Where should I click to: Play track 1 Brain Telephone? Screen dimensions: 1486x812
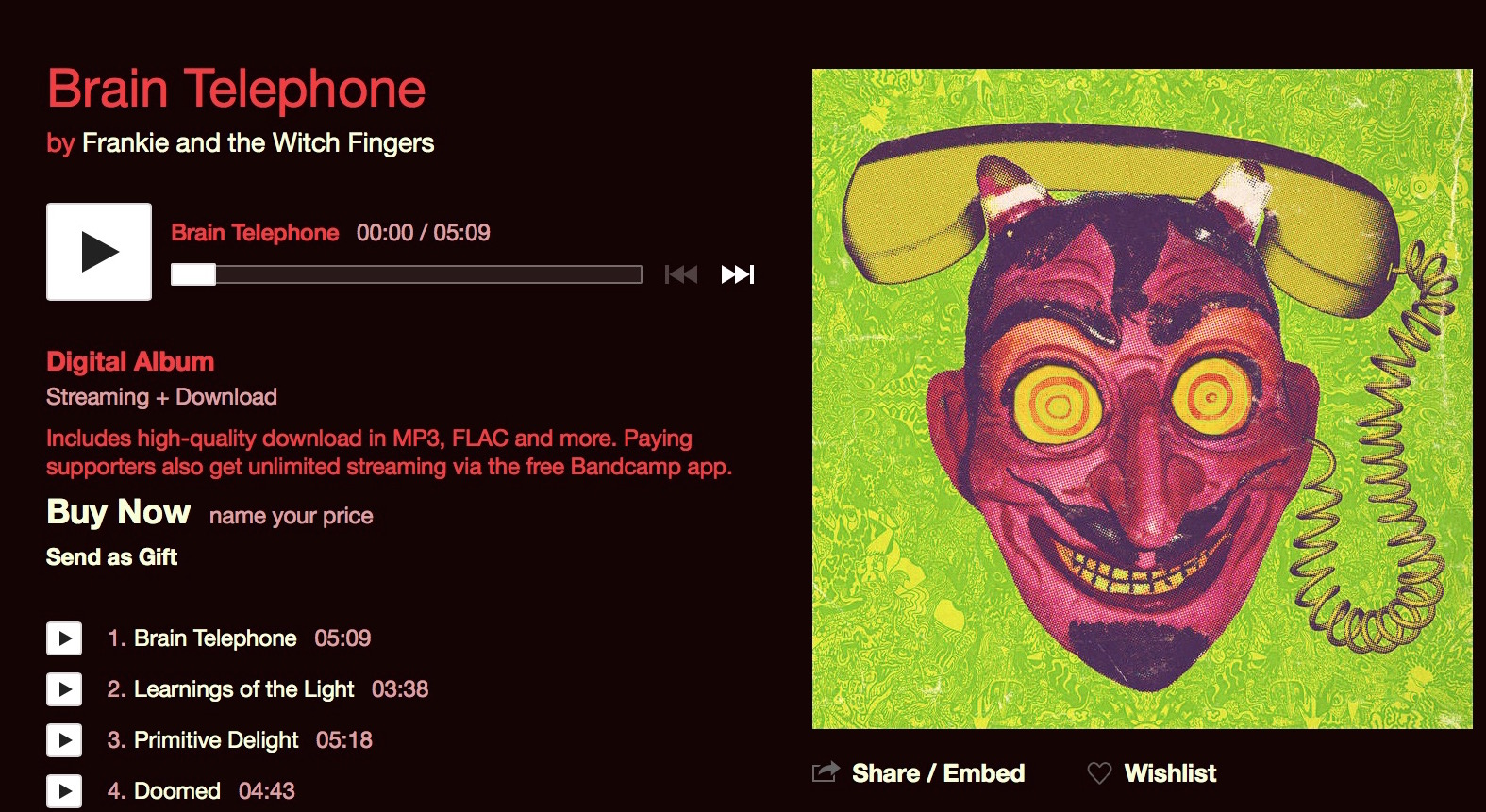click(x=64, y=638)
